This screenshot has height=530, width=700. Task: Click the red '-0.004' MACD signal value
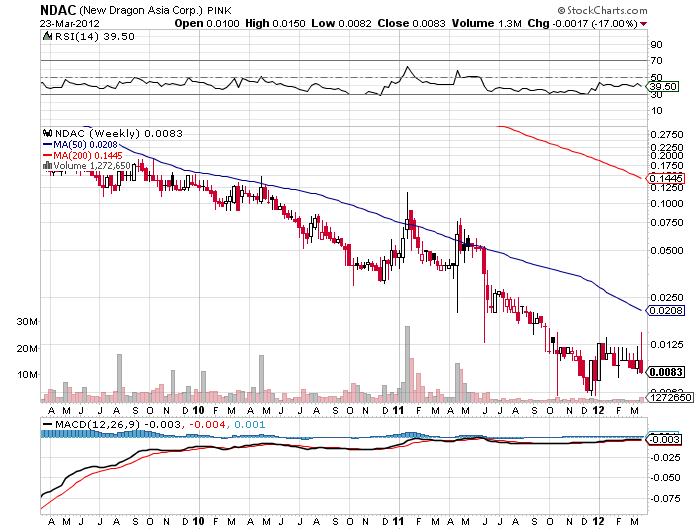pos(207,424)
